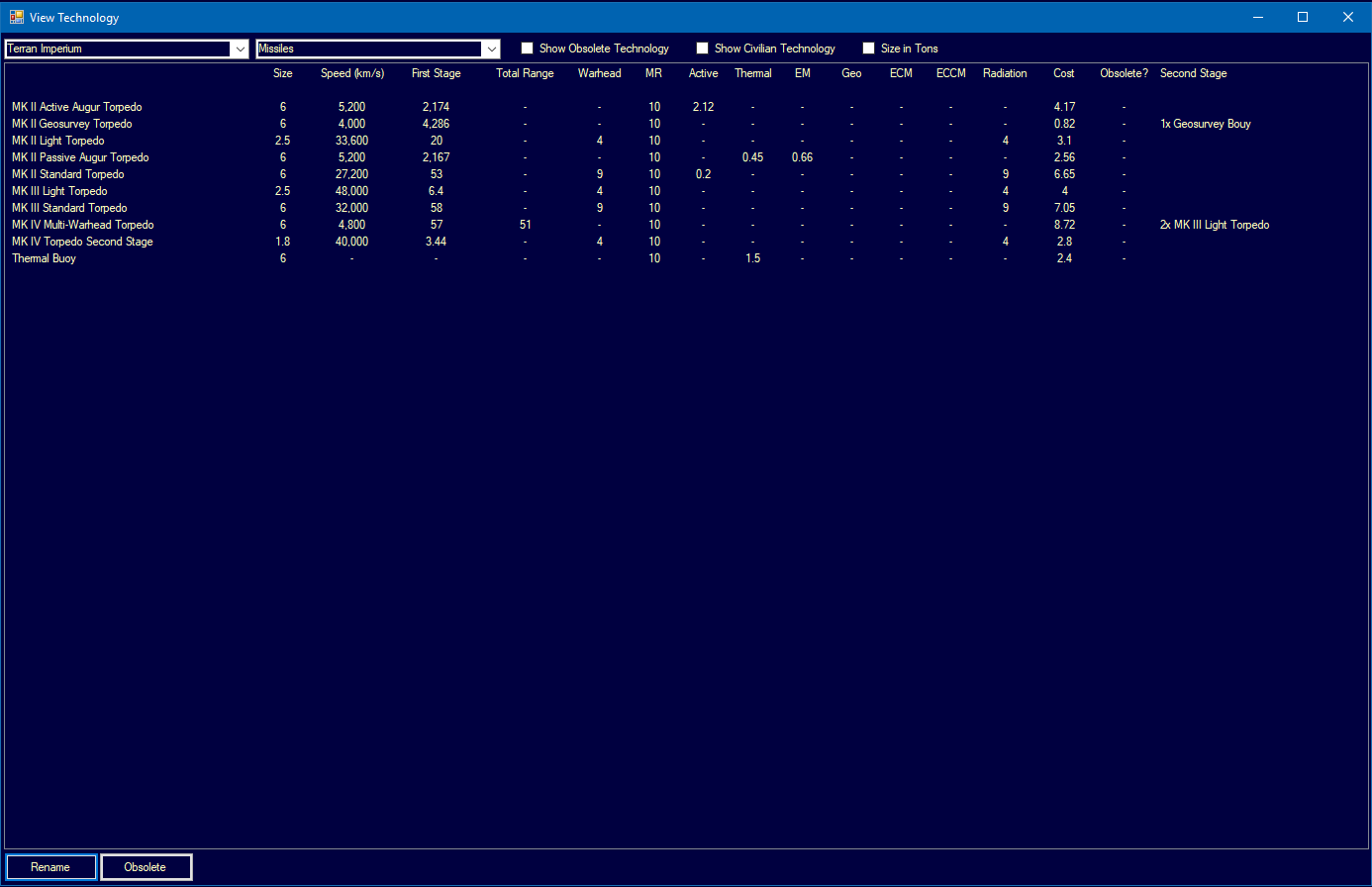The height and width of the screenshot is (887, 1372).
Task: Click the Warhead column header
Action: [x=600, y=73]
